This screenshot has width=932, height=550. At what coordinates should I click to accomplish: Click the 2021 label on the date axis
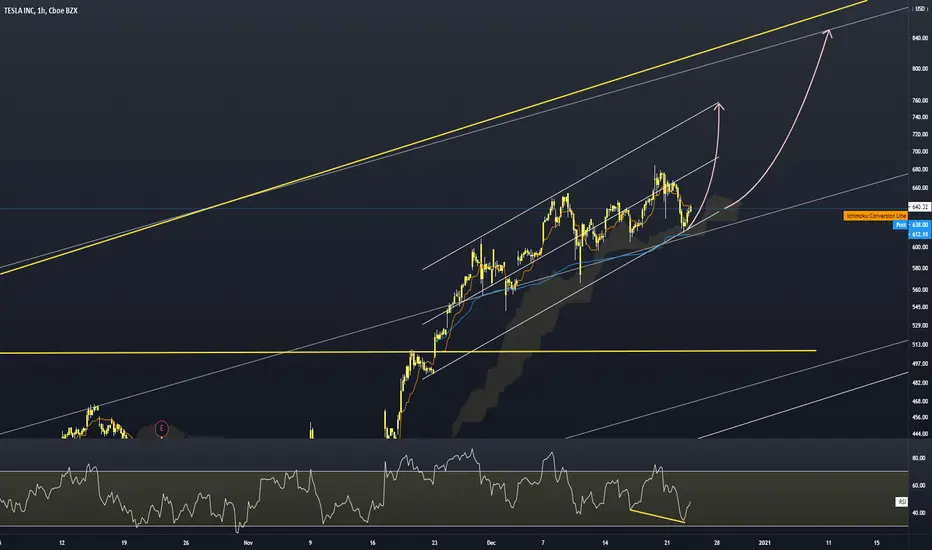765,543
